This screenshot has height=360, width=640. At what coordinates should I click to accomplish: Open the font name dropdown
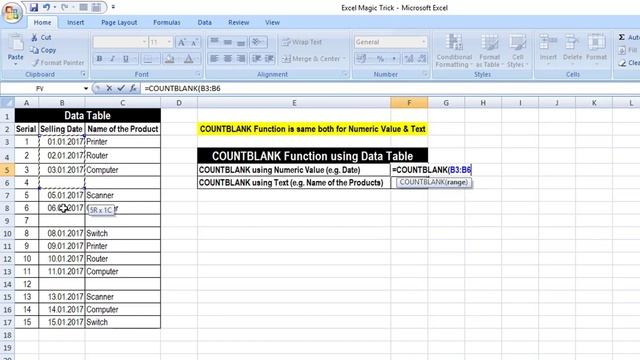(144, 42)
